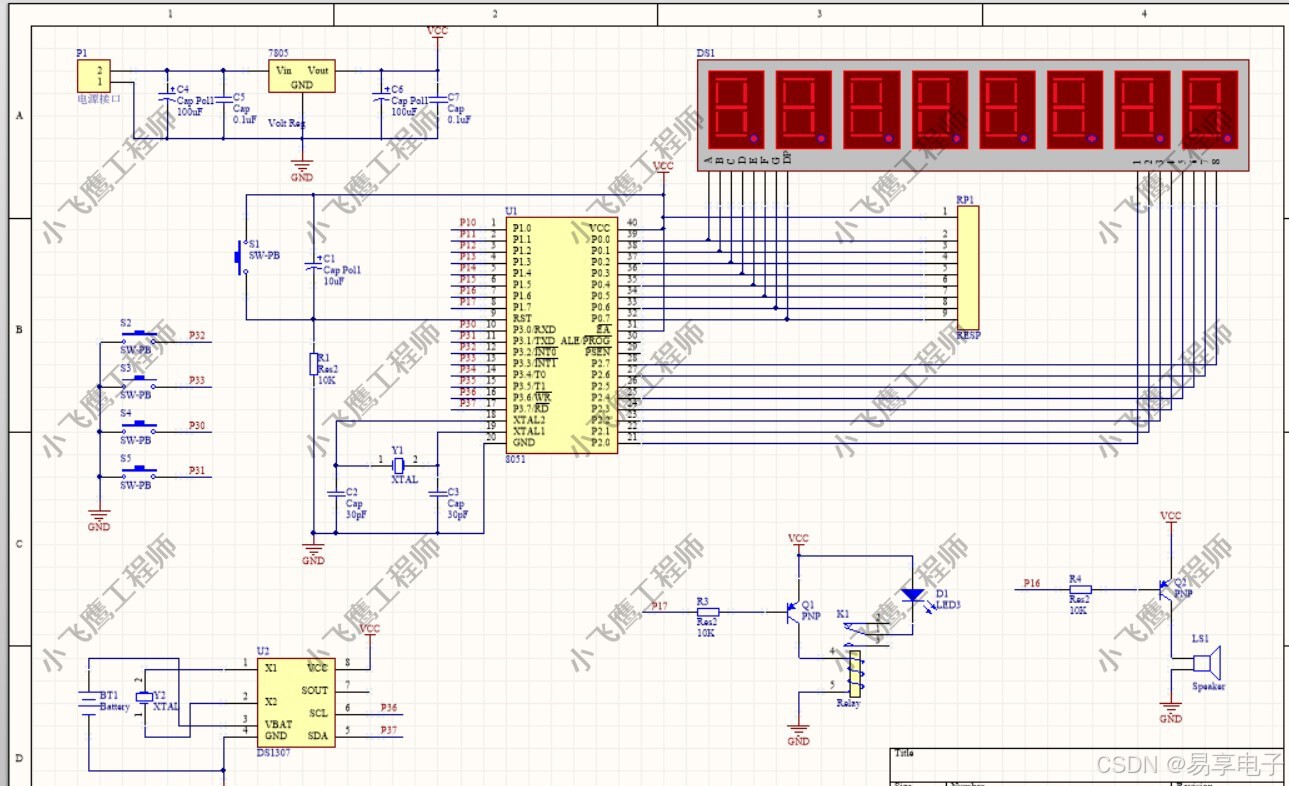This screenshot has height=786, width=1289.
Task: Click the S1 reset push button switch
Action: coord(242,257)
